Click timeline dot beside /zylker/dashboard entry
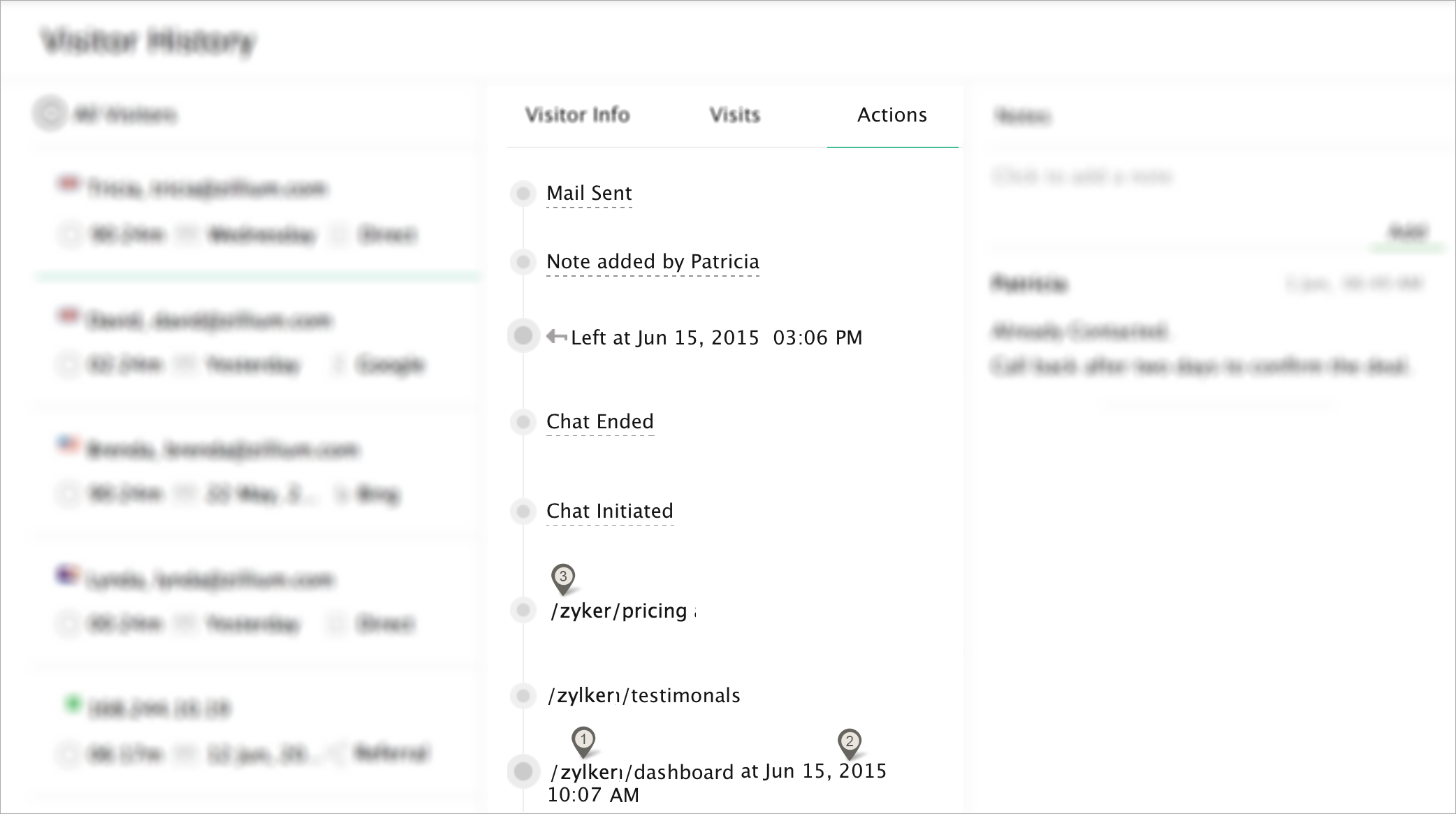1456x814 pixels. [523, 772]
